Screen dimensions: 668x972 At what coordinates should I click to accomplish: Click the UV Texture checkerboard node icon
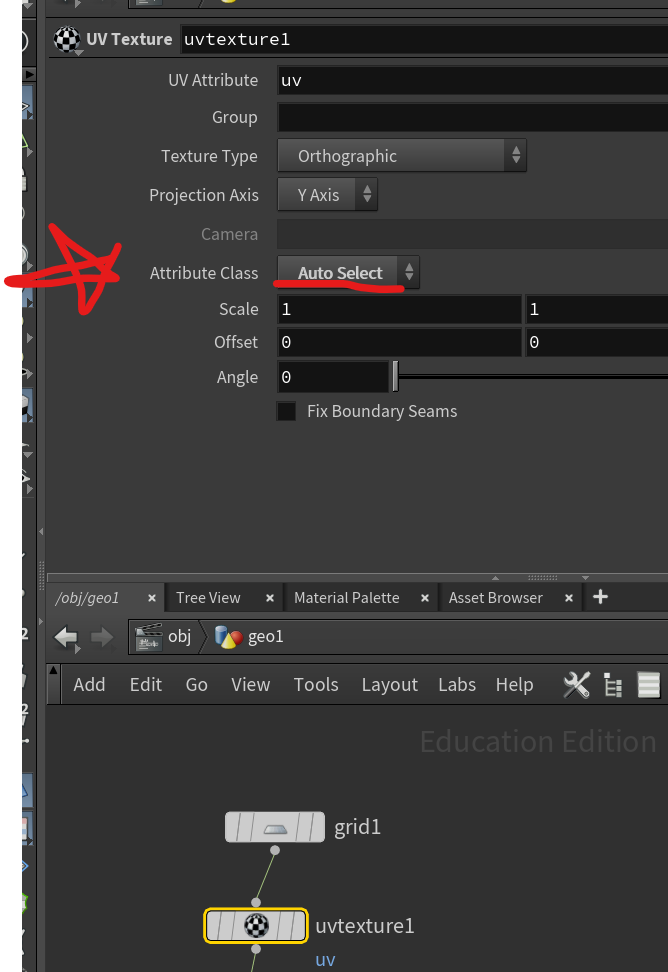point(67,39)
